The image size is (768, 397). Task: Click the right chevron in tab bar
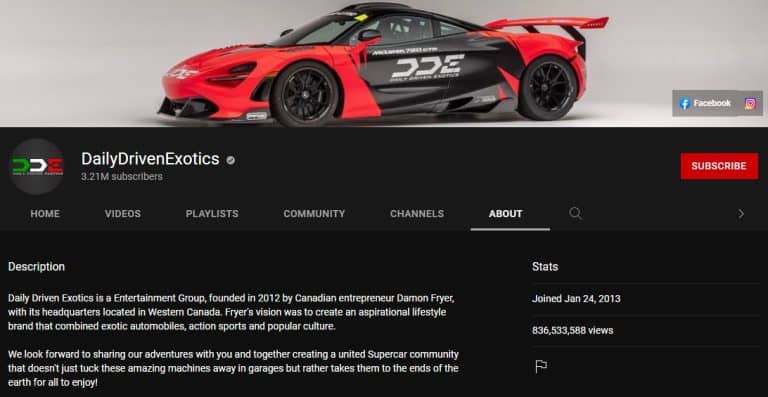coord(741,213)
